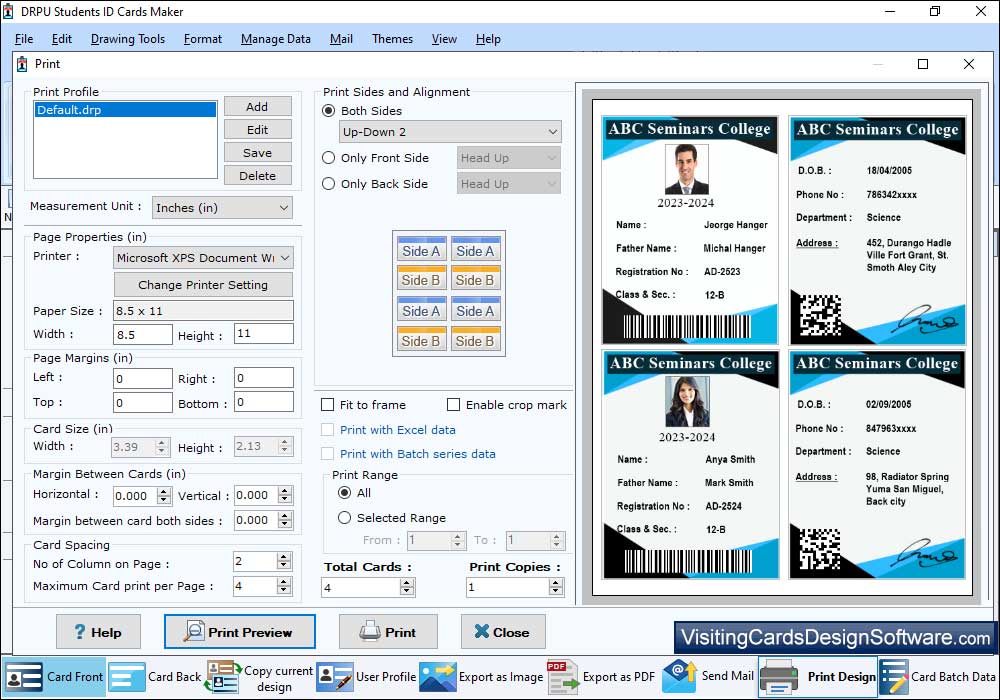Click the Help button with question mark

point(98,632)
